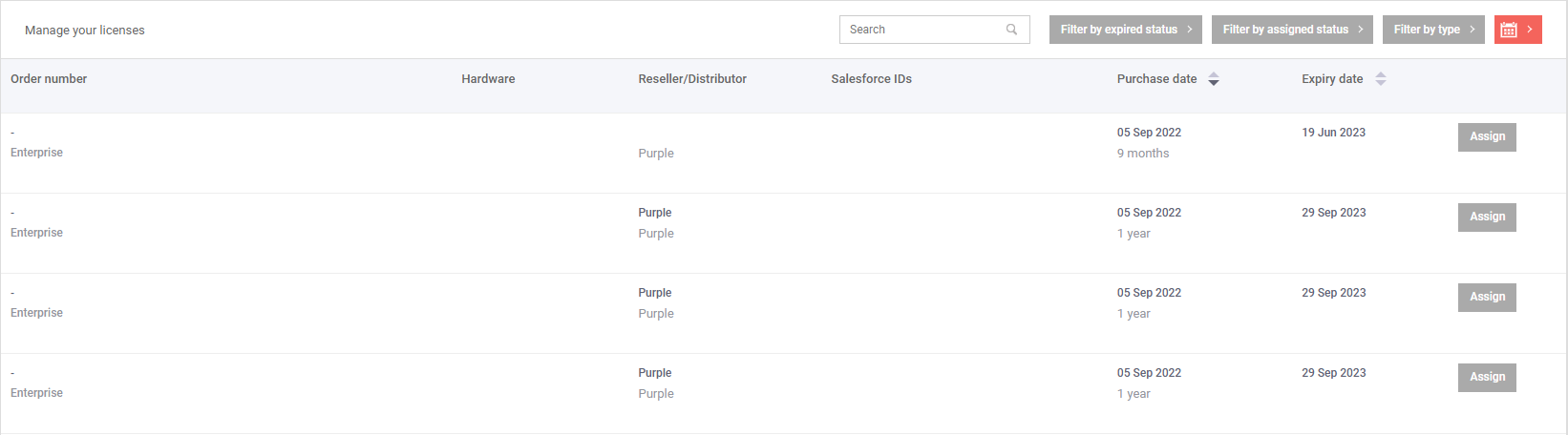Expand Filter by expired status dropdown
The image size is (1568, 435).
coord(1126,30)
